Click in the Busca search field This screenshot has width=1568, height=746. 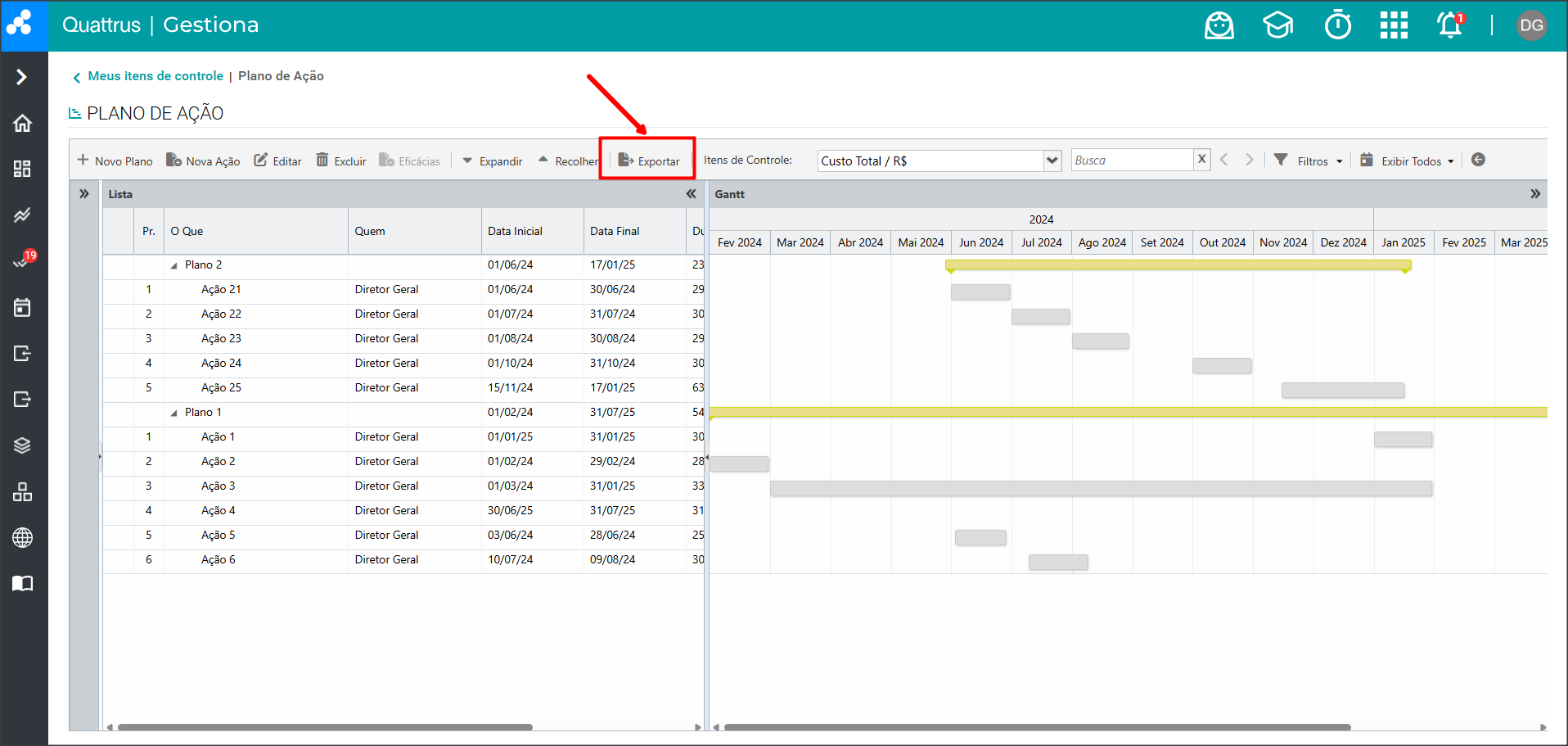pos(1132,161)
